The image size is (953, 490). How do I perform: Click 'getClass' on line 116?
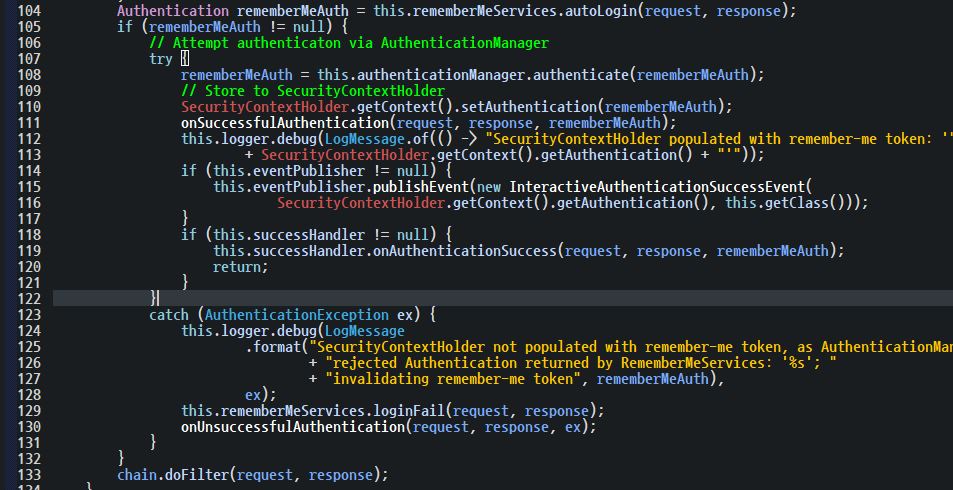796,203
